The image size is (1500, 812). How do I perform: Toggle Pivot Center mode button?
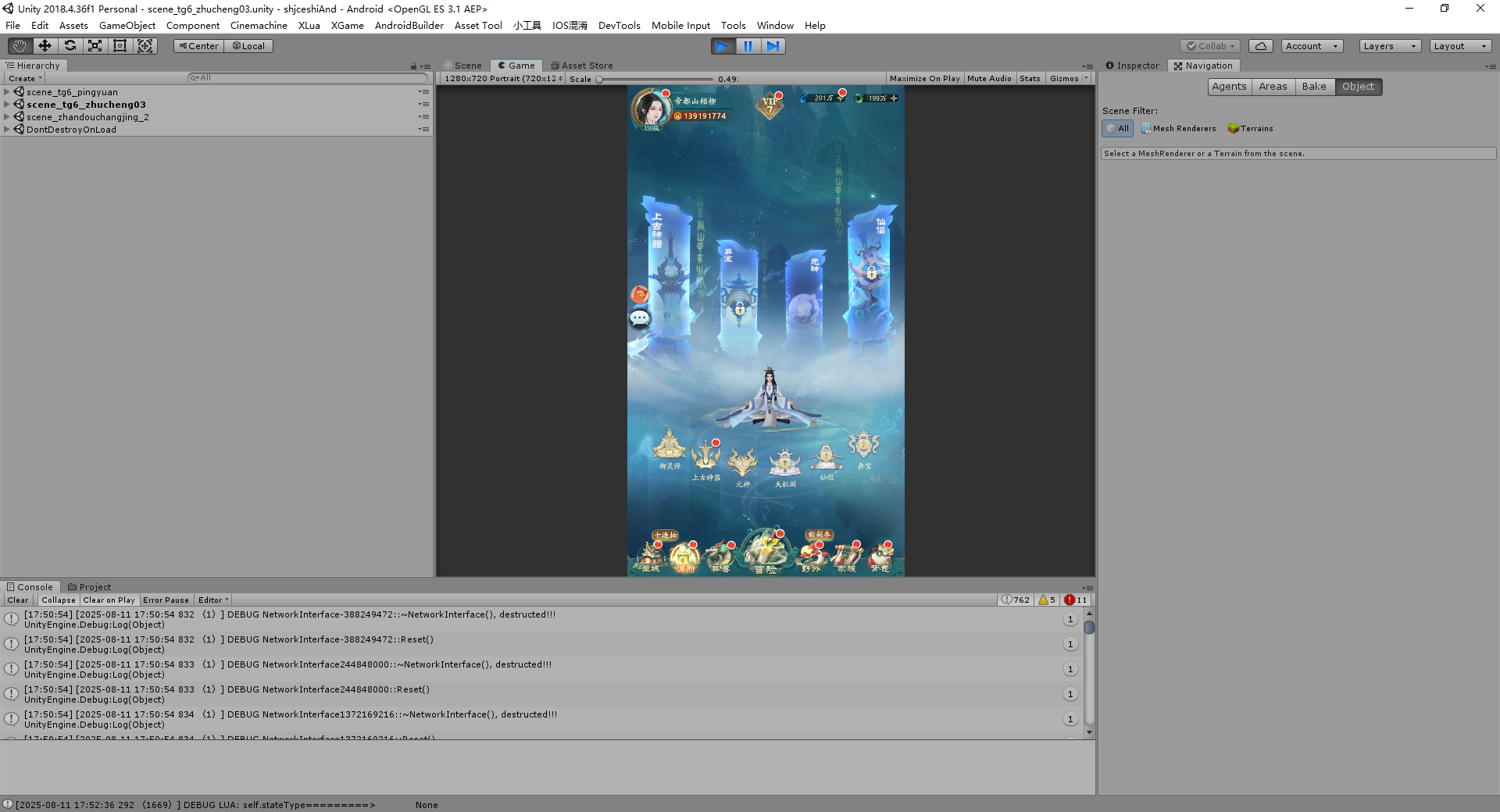coord(198,46)
